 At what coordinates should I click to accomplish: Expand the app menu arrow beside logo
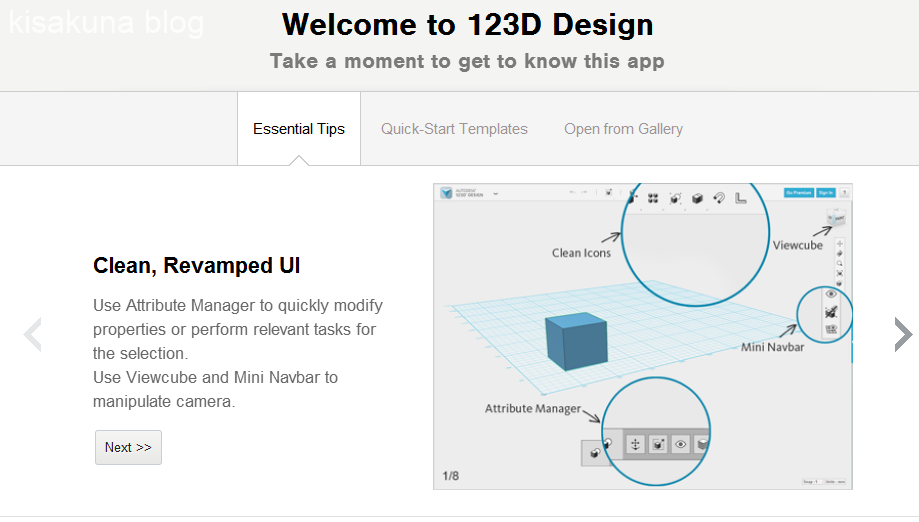[496, 193]
